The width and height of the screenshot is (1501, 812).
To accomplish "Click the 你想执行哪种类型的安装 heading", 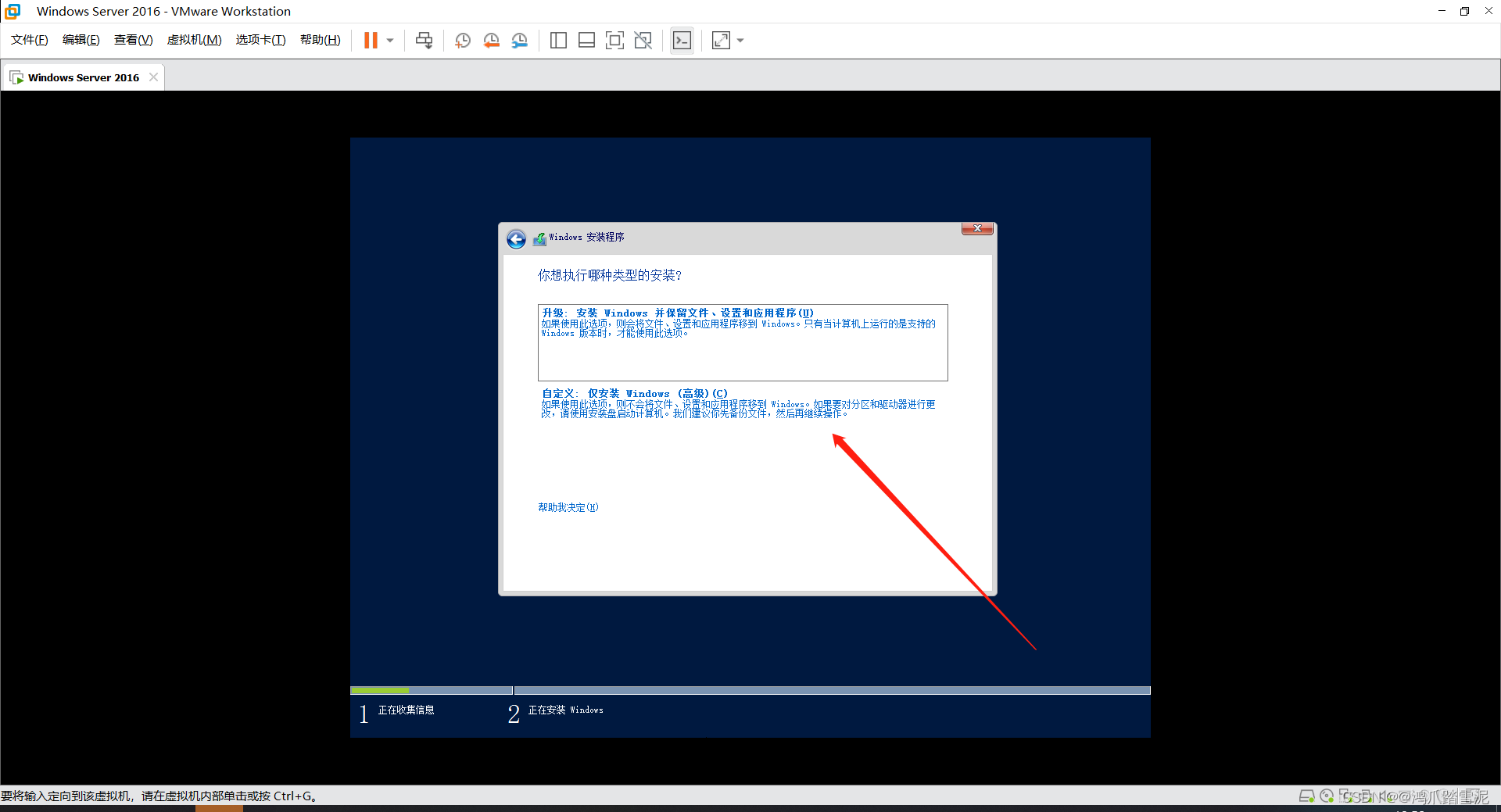I will [610, 275].
